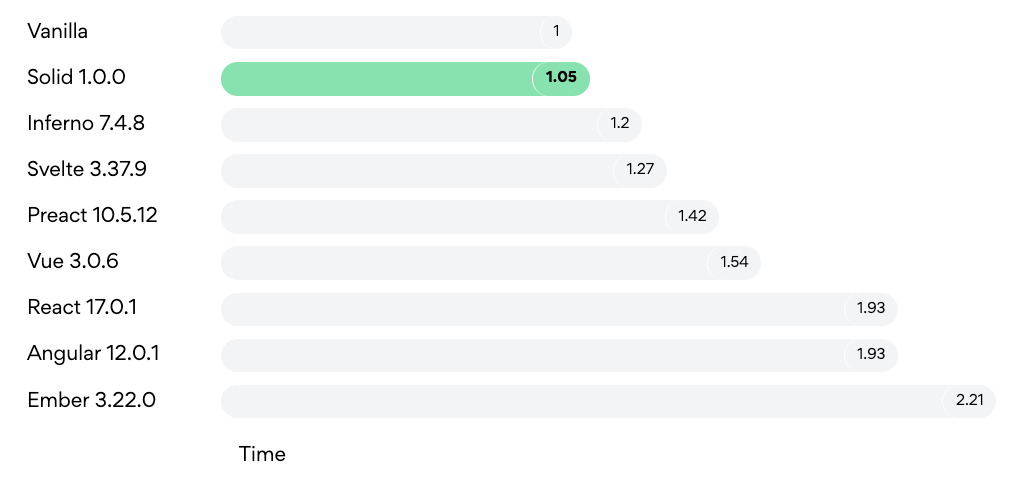Click the Time axis label

pos(262,454)
